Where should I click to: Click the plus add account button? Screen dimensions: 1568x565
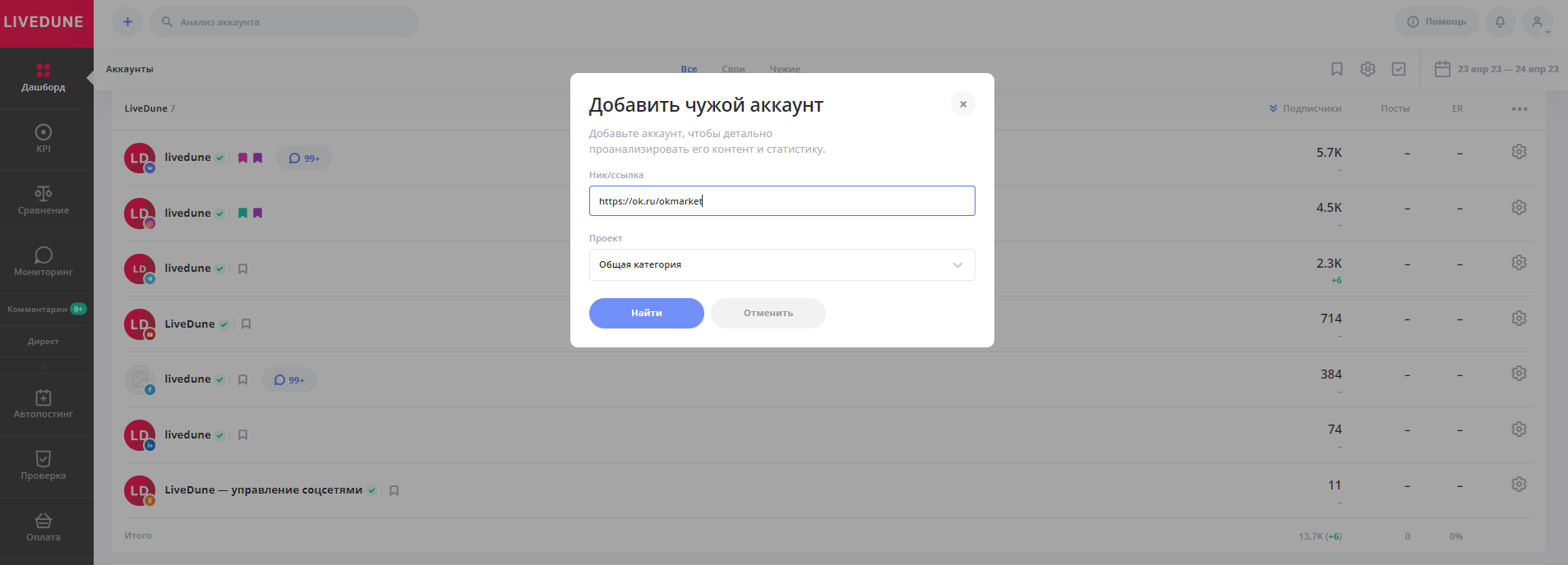click(127, 22)
